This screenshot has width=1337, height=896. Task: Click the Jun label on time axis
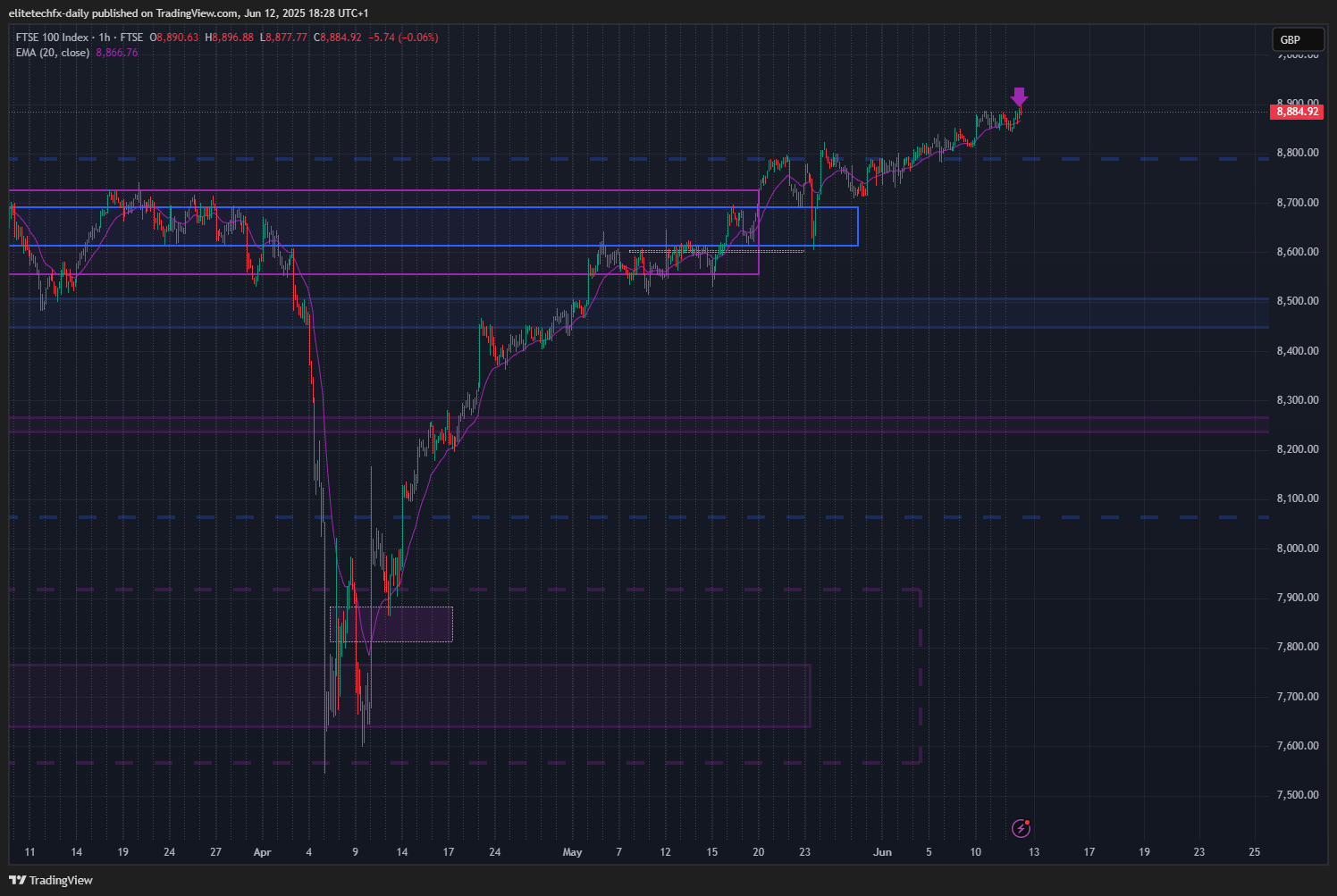click(882, 852)
